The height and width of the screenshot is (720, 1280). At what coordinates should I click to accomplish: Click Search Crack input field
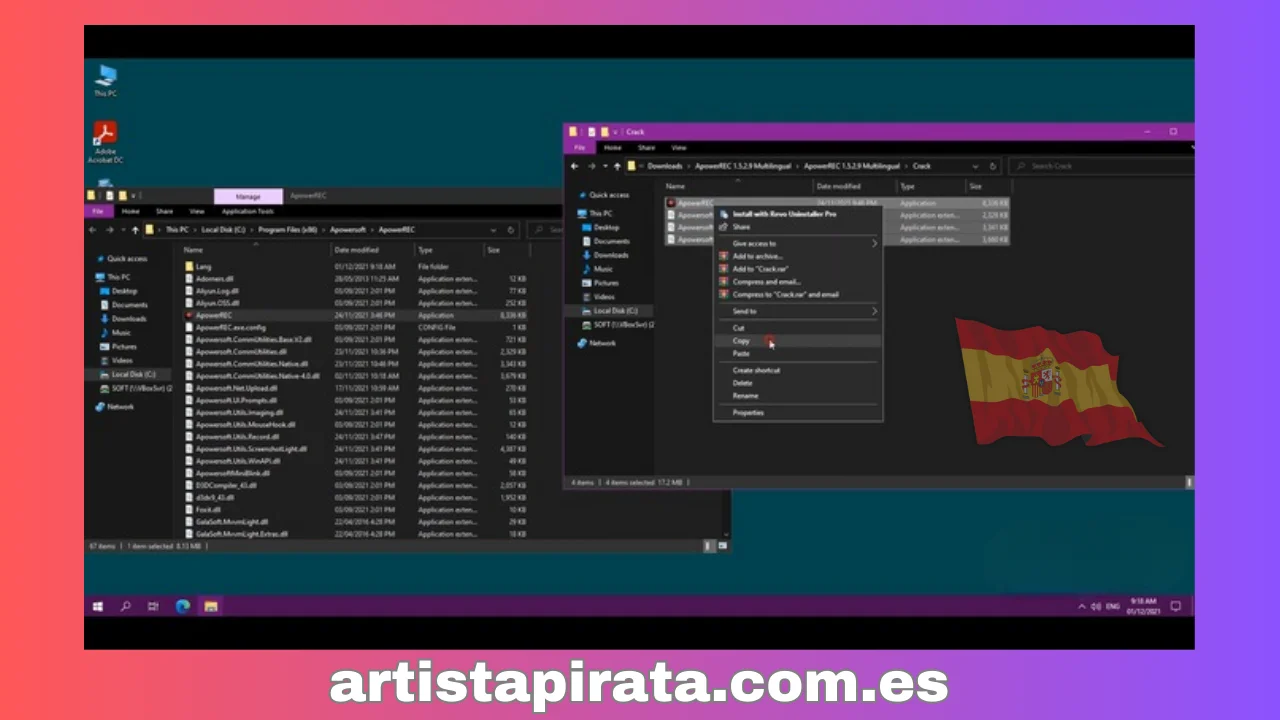(x=1100, y=166)
